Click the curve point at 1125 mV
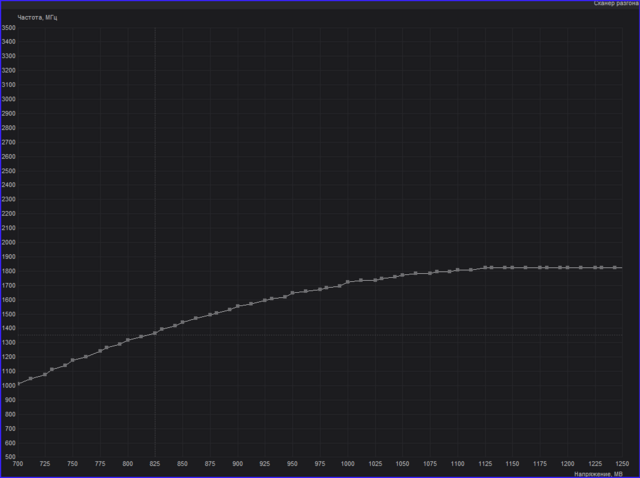This screenshot has width=640, height=478. (485, 267)
